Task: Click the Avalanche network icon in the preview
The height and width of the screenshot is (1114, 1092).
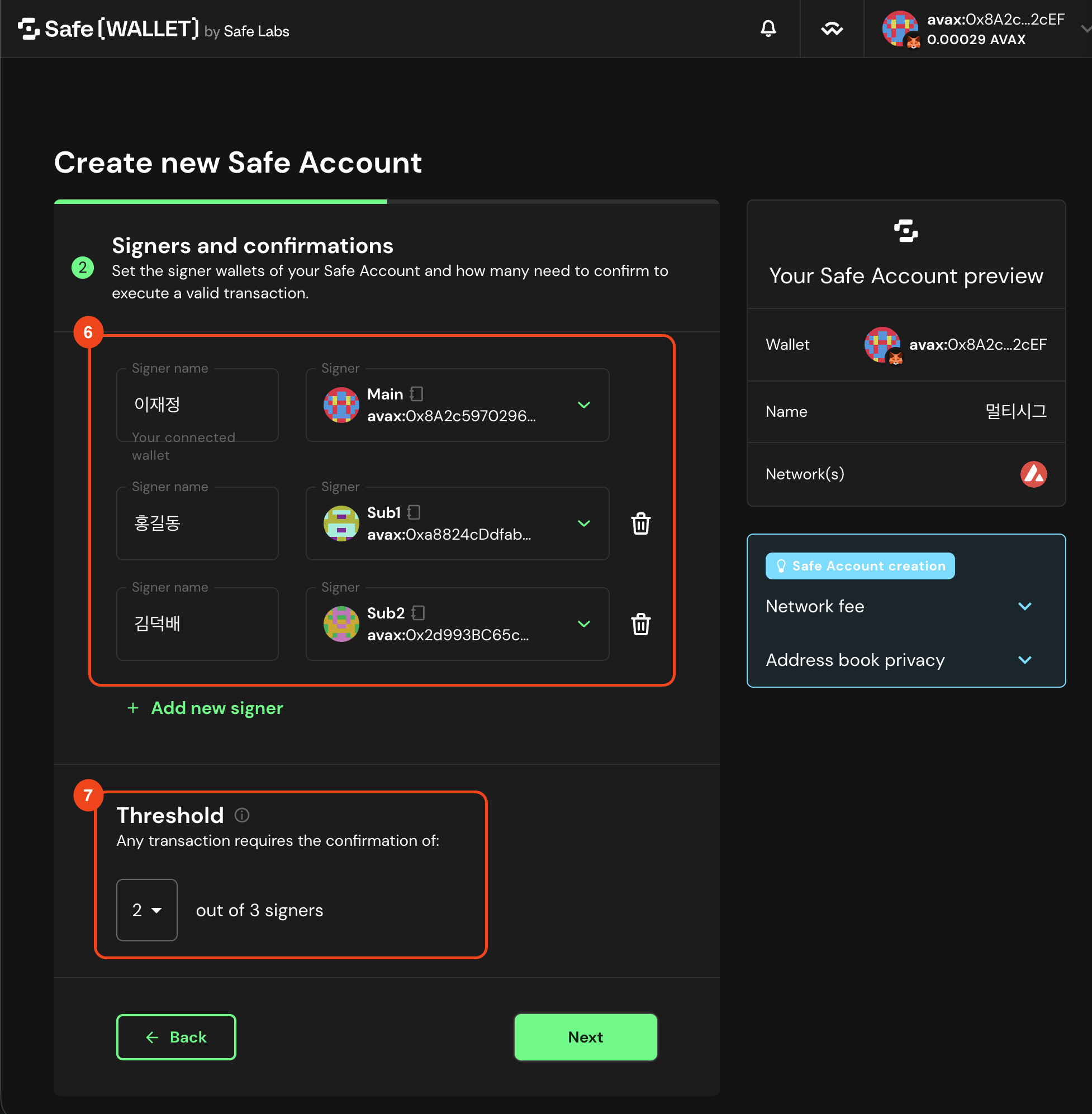Action: pyautogui.click(x=1033, y=474)
